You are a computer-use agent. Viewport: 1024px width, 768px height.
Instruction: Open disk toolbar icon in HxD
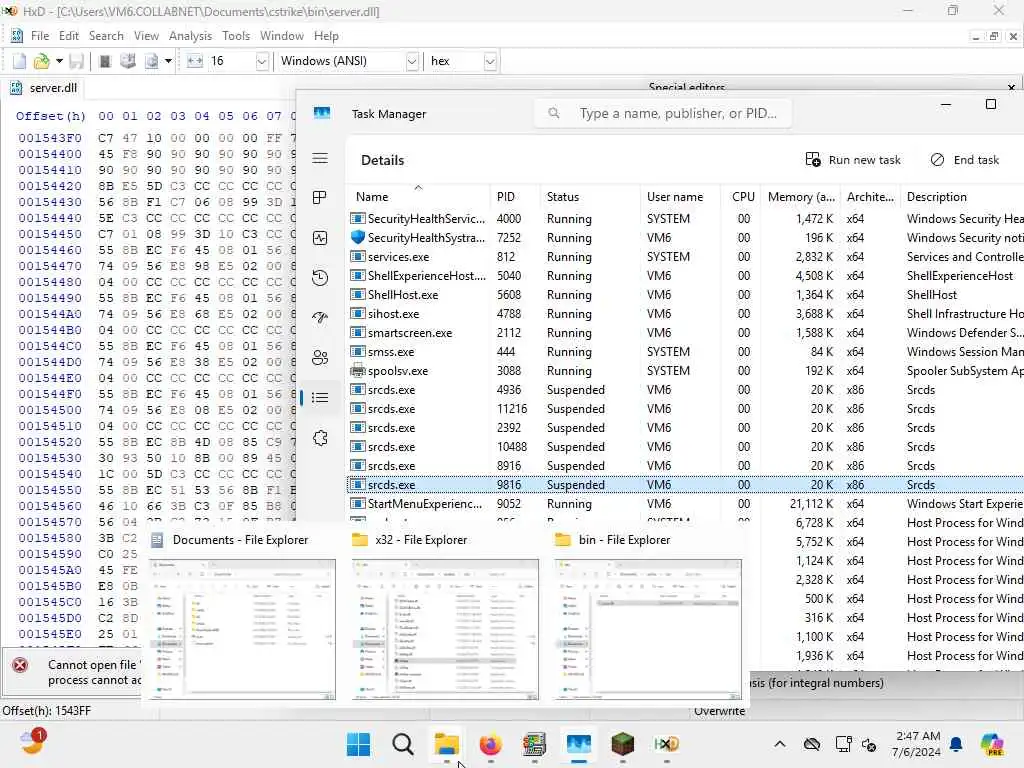pyautogui.click(x=128, y=61)
